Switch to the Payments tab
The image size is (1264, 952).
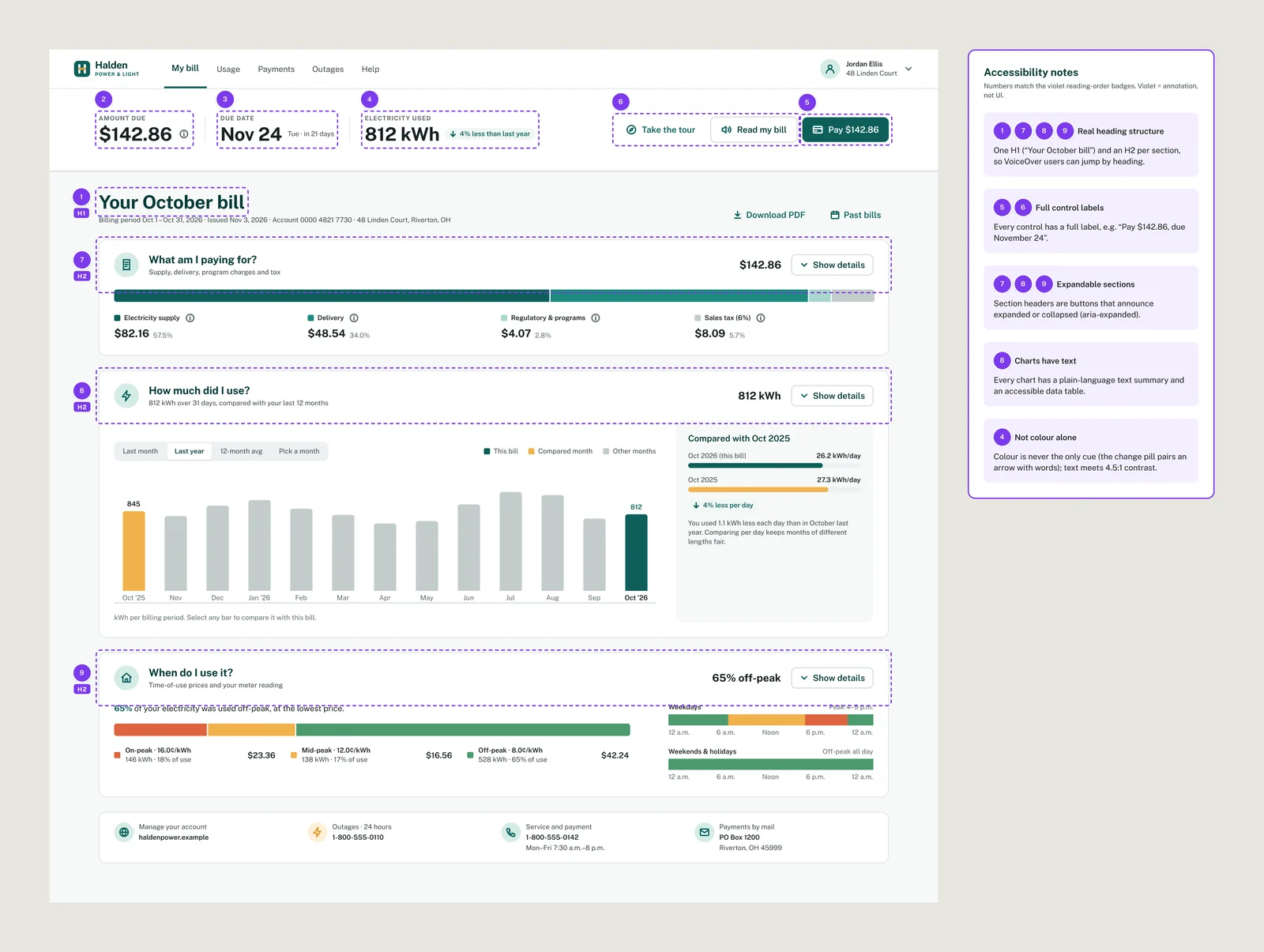point(276,70)
